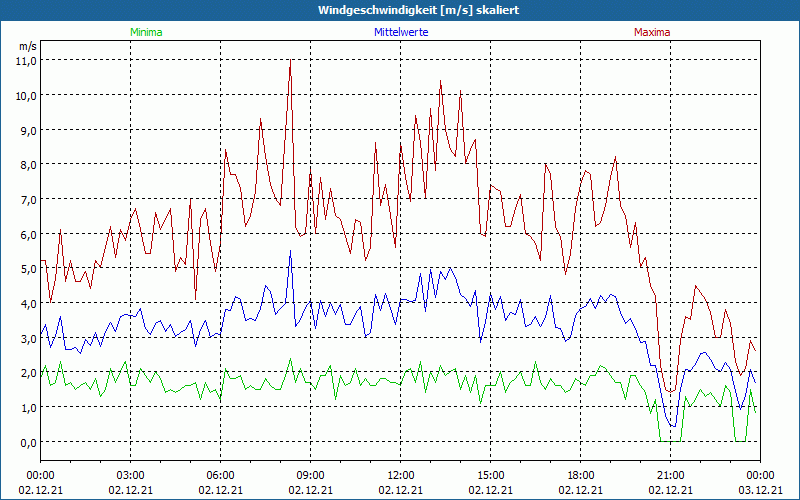This screenshot has height=500, width=800.
Task: Click the '06:00' time axis label
Action: coord(220,476)
